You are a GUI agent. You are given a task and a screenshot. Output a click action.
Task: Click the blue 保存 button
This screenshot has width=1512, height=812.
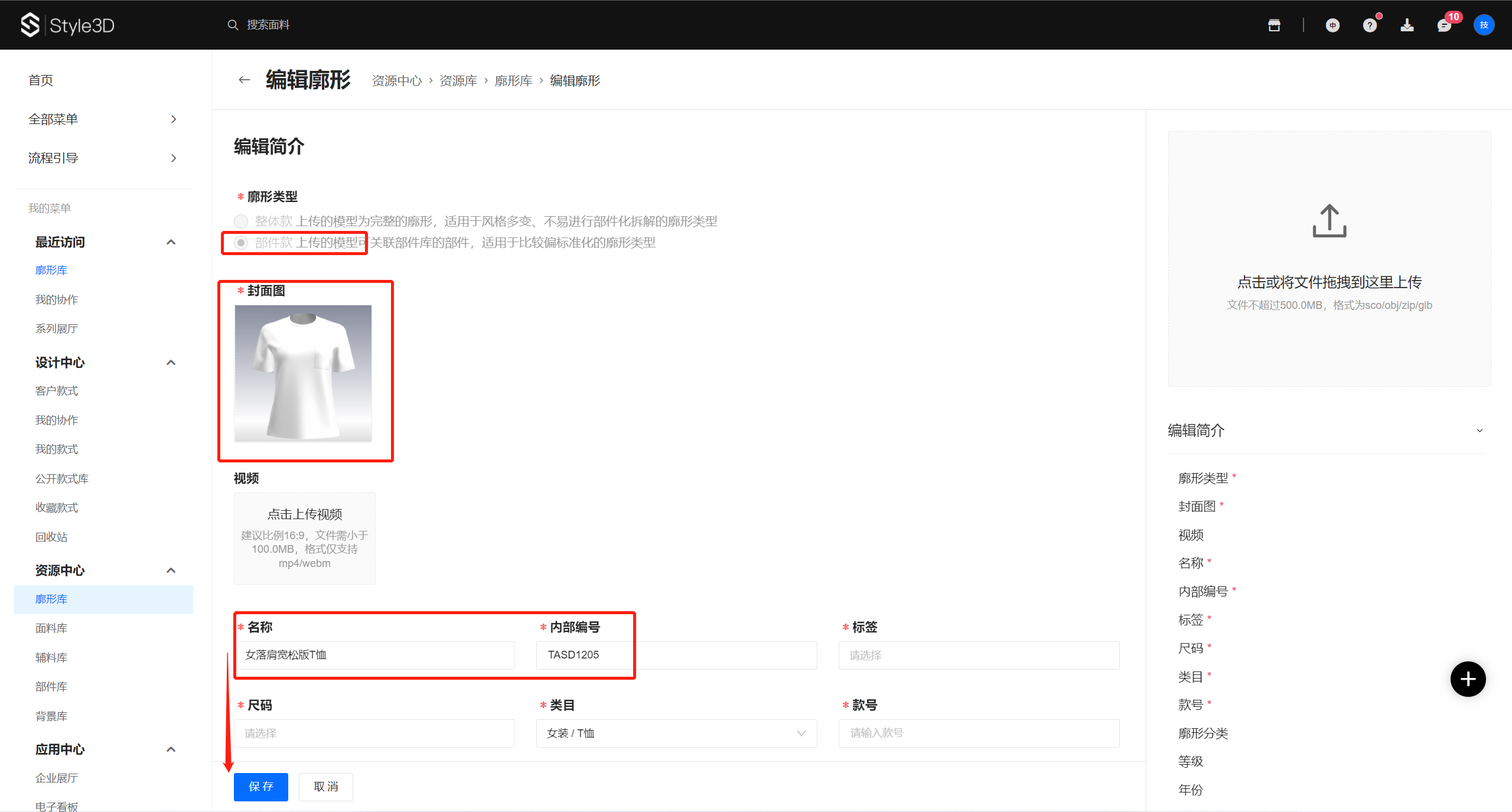pyautogui.click(x=260, y=787)
